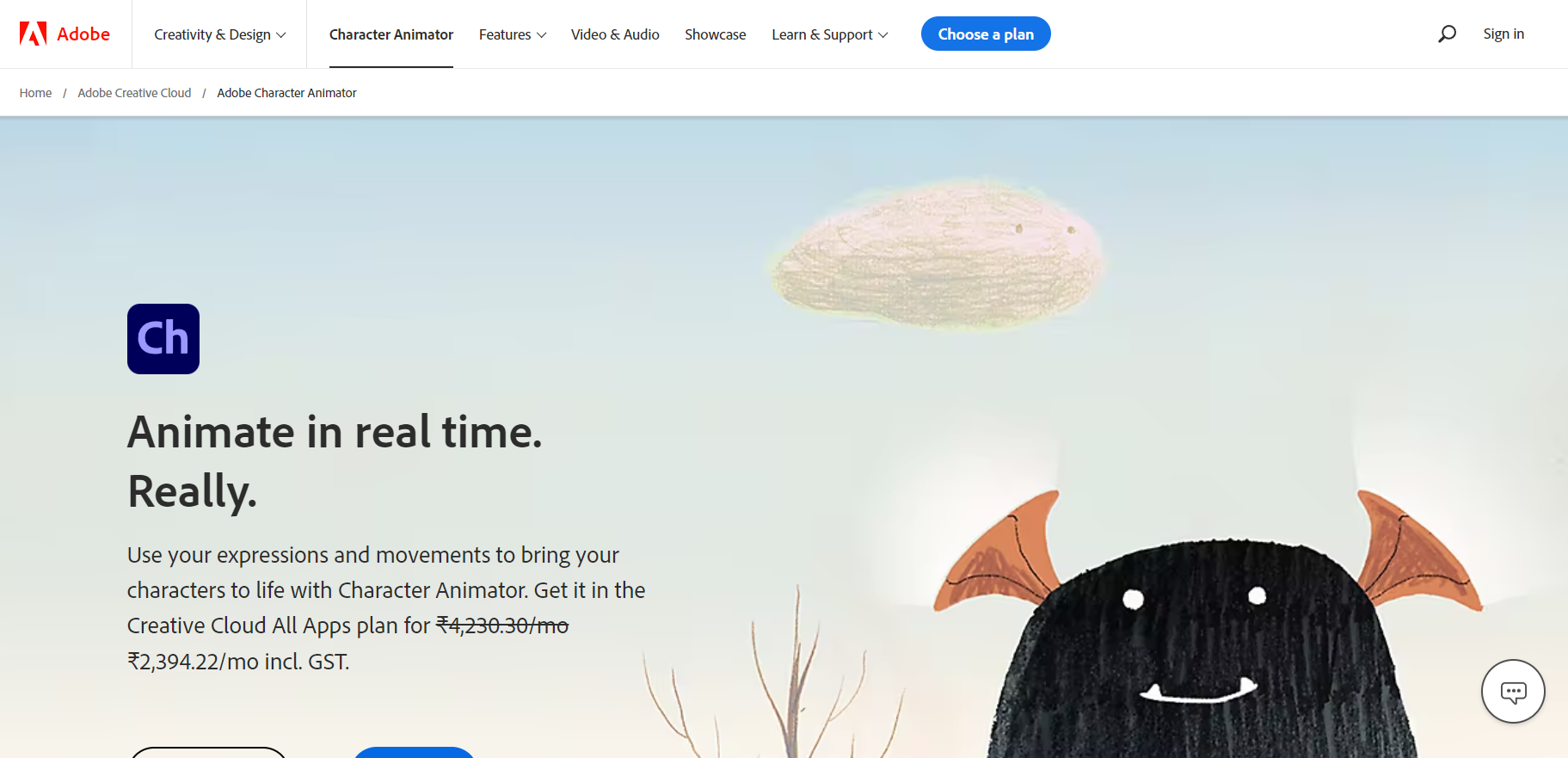
Task: Expand the Learn & Support dropdown
Action: point(829,34)
